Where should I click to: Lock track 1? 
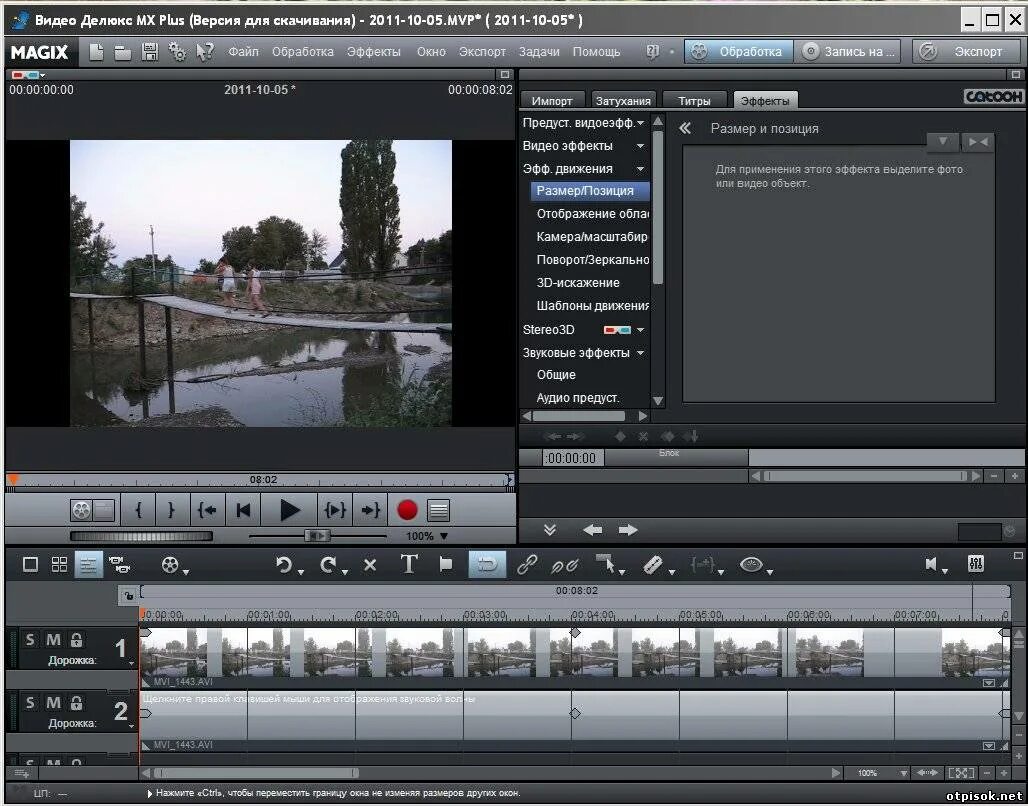[x=77, y=639]
